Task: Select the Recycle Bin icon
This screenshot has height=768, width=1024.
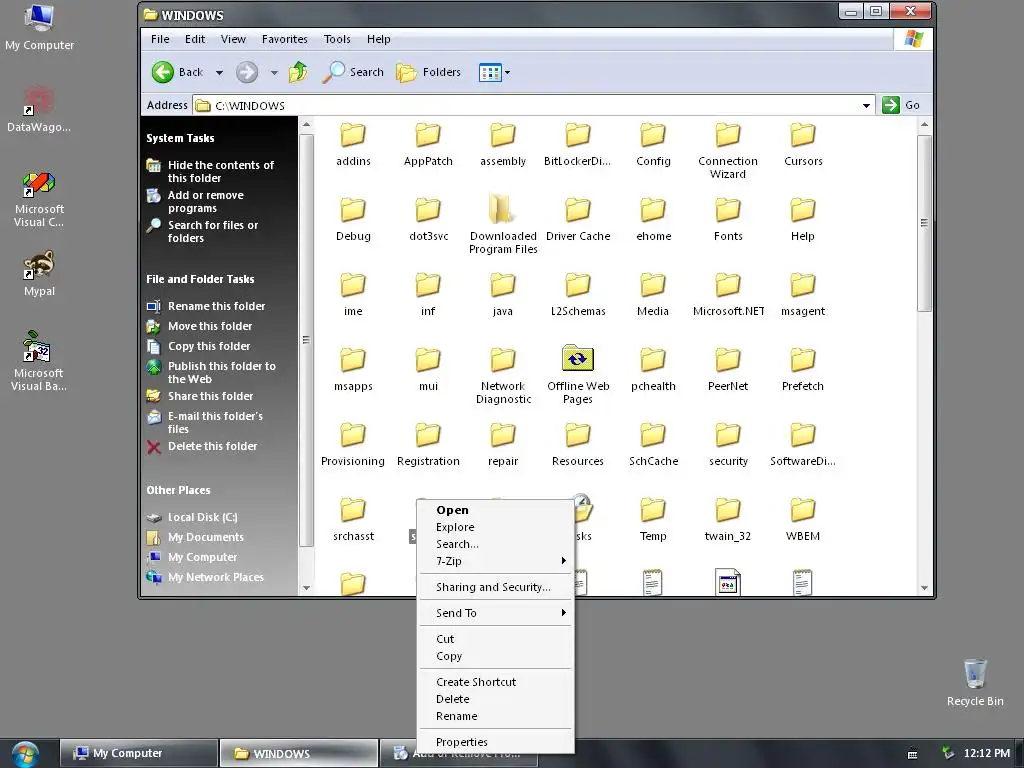Action: 975,683
